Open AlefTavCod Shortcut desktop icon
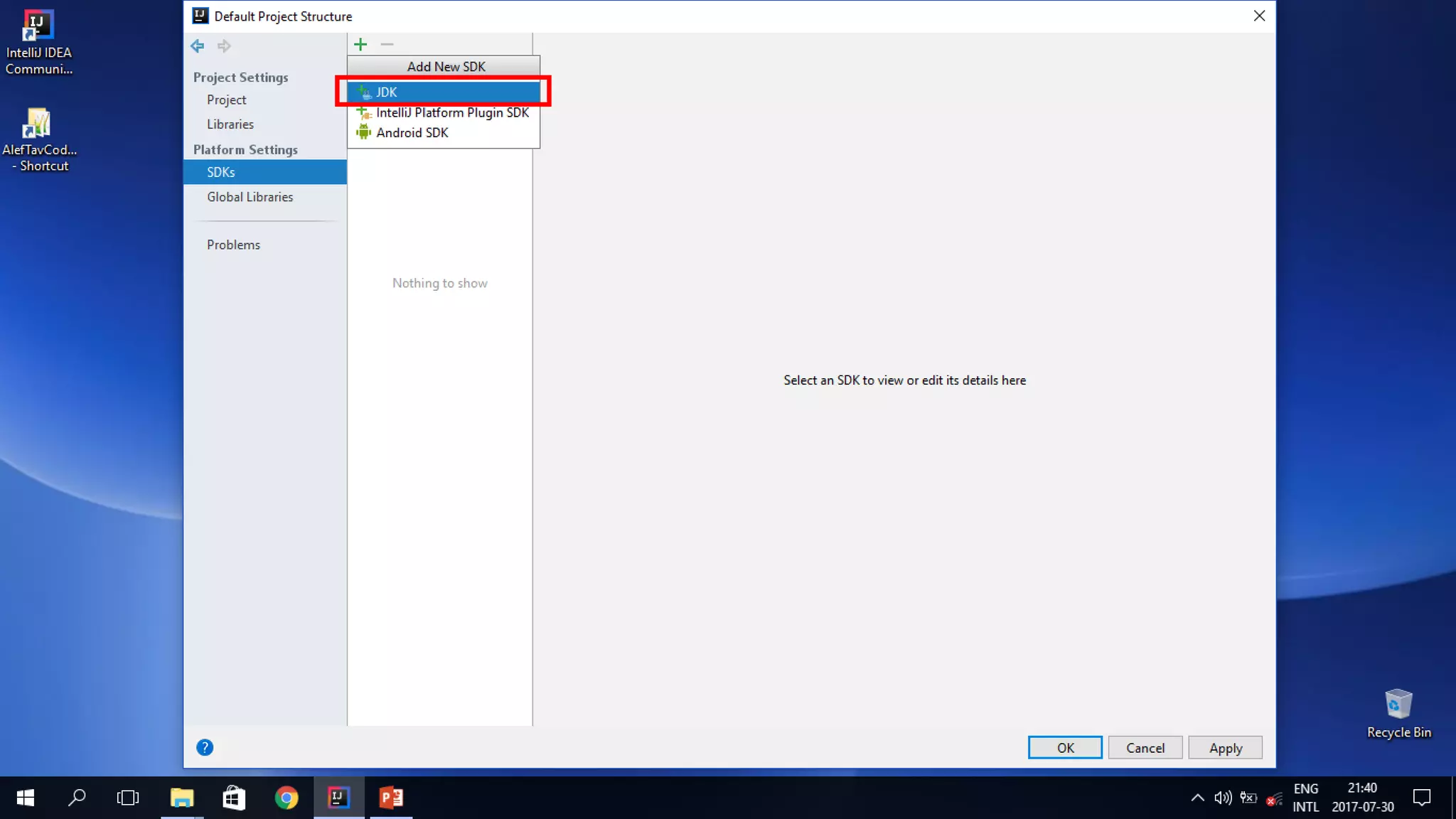 [39, 139]
